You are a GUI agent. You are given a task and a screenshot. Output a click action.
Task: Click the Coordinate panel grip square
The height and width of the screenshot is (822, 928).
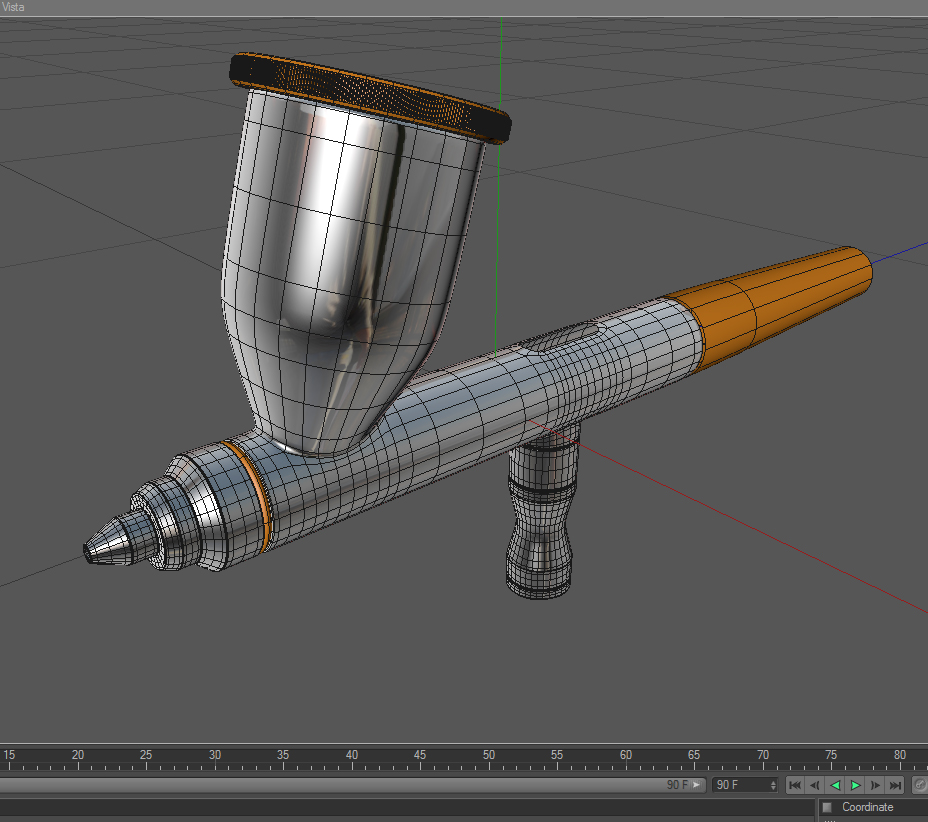[827, 807]
